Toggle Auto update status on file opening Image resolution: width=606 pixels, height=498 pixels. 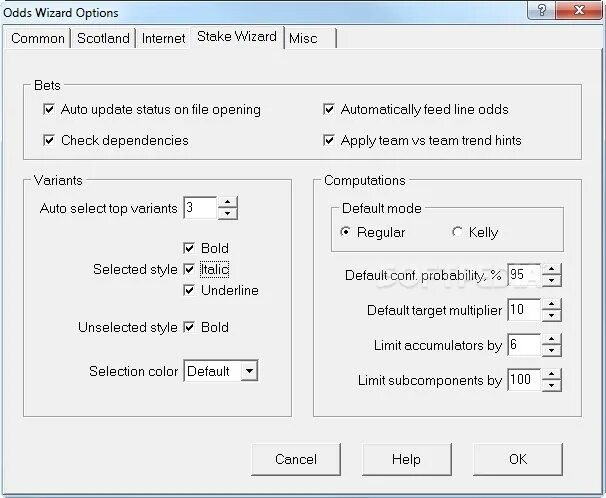pos(50,109)
